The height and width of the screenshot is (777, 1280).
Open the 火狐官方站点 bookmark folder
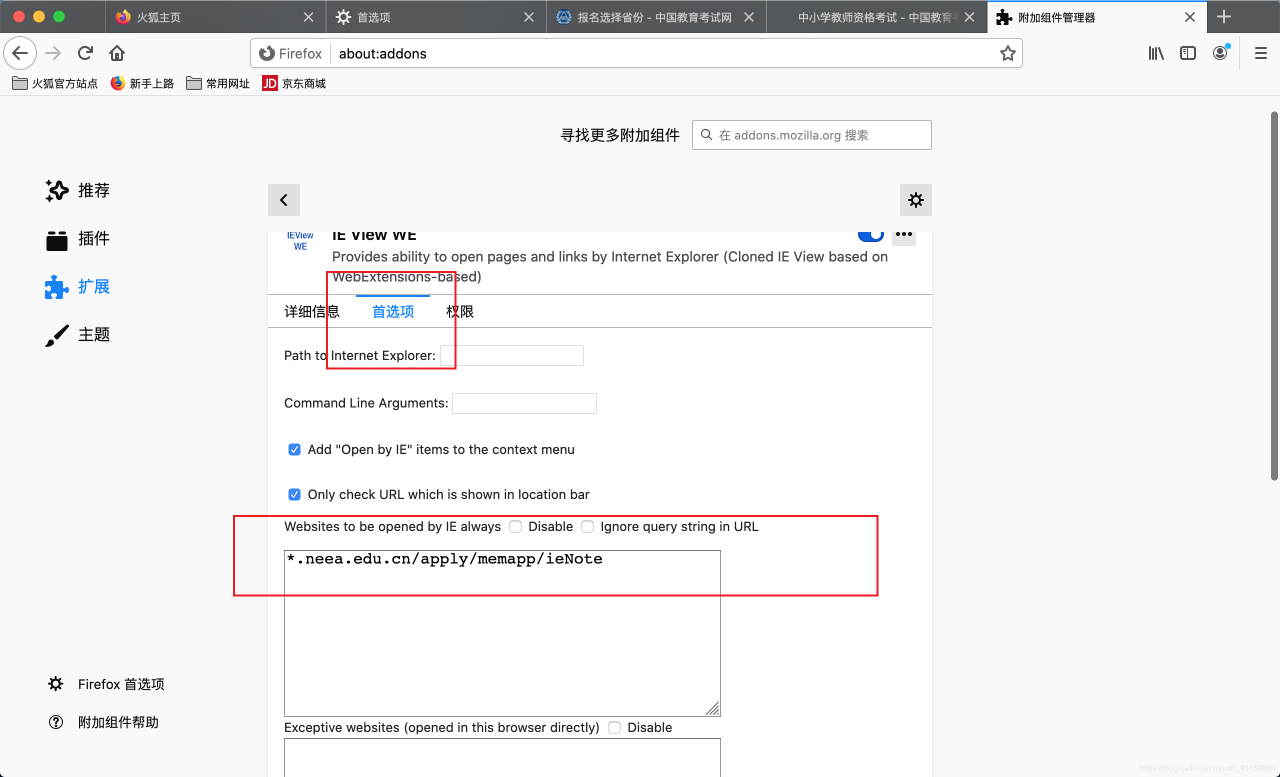55,83
